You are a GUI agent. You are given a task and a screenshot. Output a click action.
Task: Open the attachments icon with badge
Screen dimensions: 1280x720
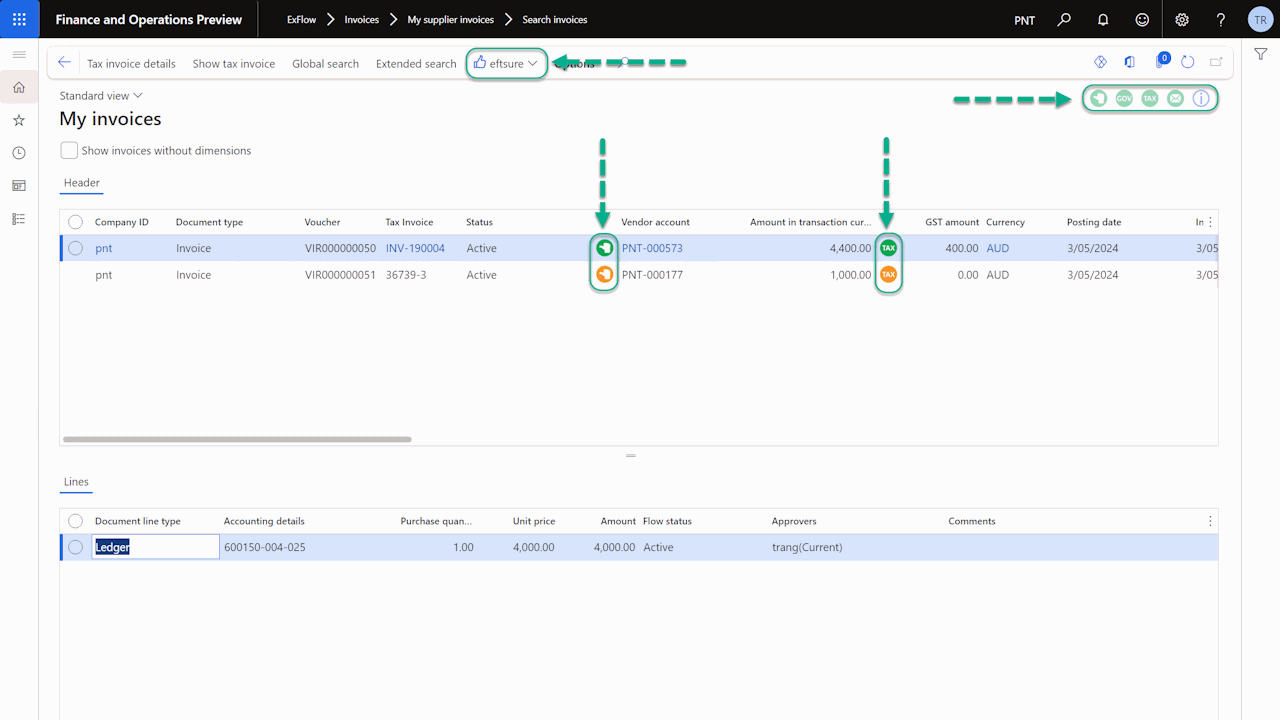(x=1160, y=62)
